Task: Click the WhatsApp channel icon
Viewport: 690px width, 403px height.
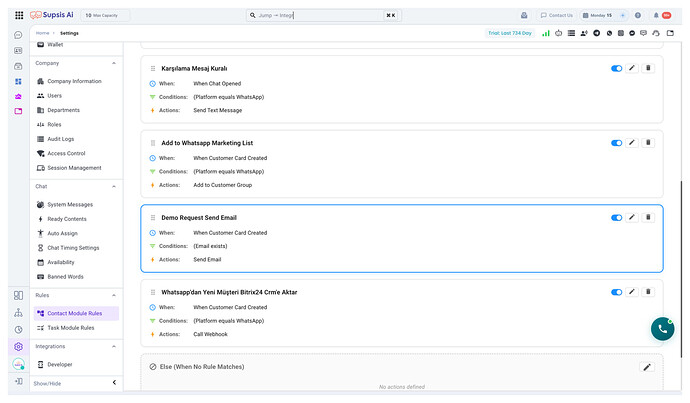Action: tap(609, 33)
